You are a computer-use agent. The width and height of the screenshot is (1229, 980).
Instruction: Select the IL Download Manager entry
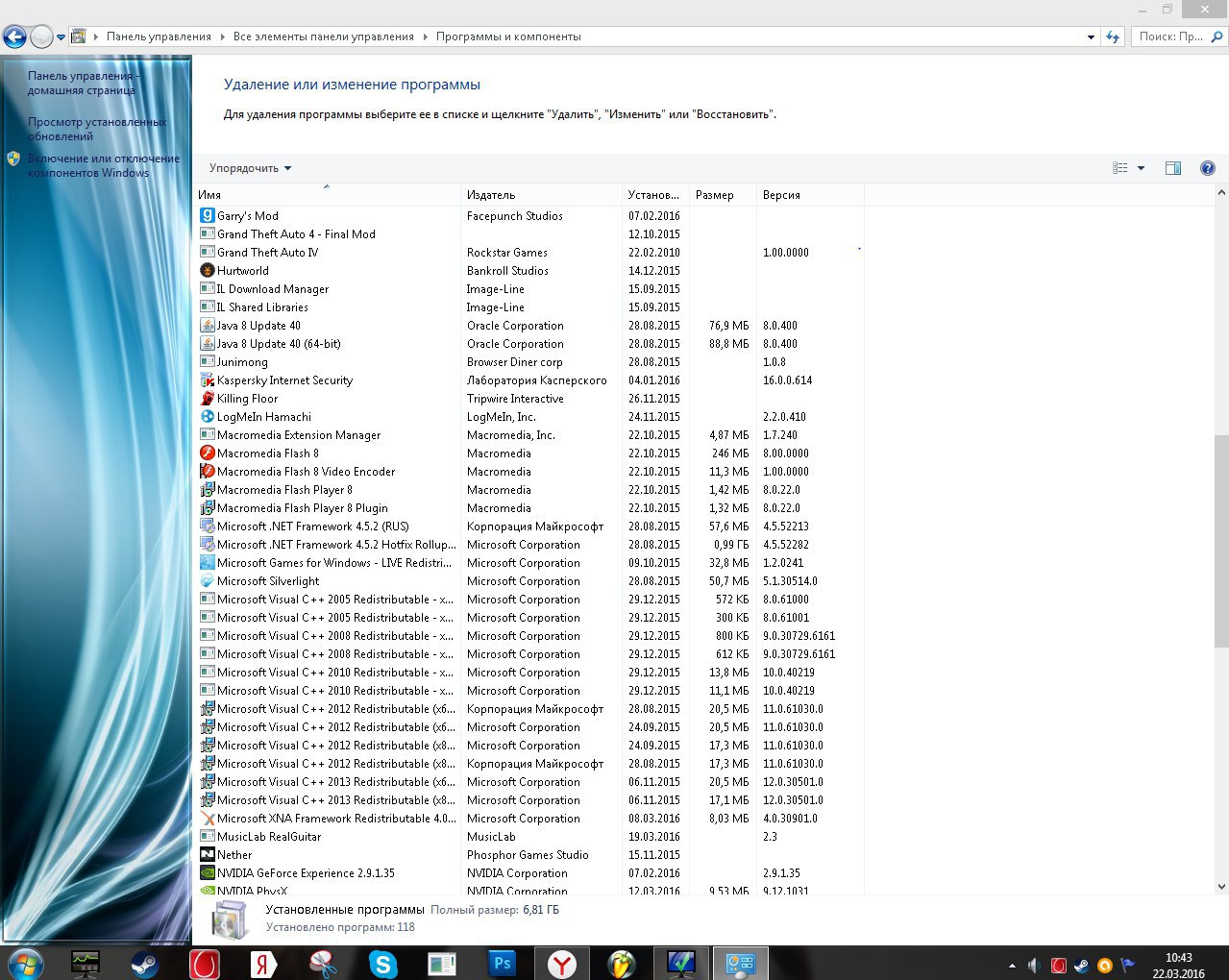click(529, 289)
